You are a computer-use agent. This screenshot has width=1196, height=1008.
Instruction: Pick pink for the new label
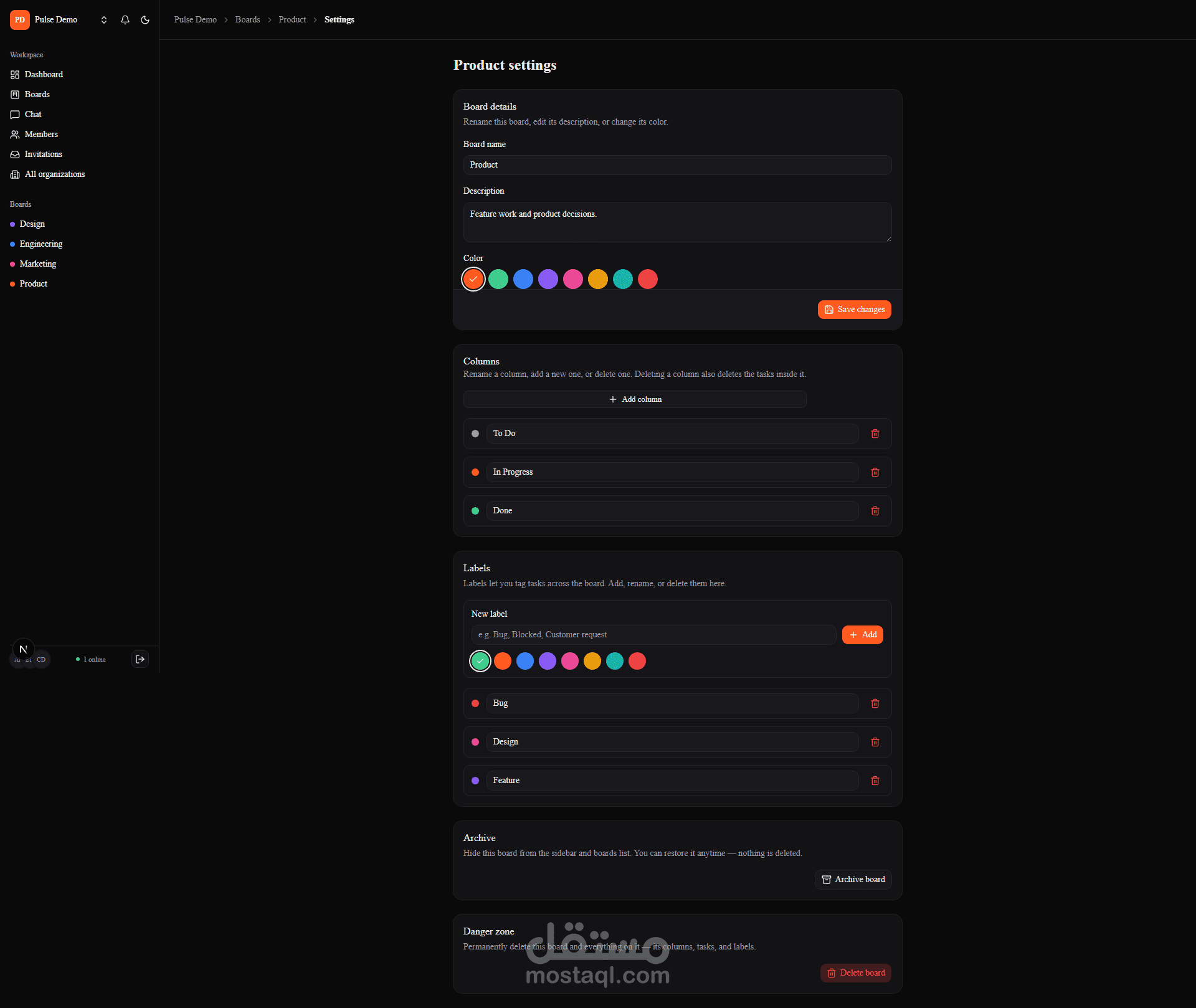[570, 661]
